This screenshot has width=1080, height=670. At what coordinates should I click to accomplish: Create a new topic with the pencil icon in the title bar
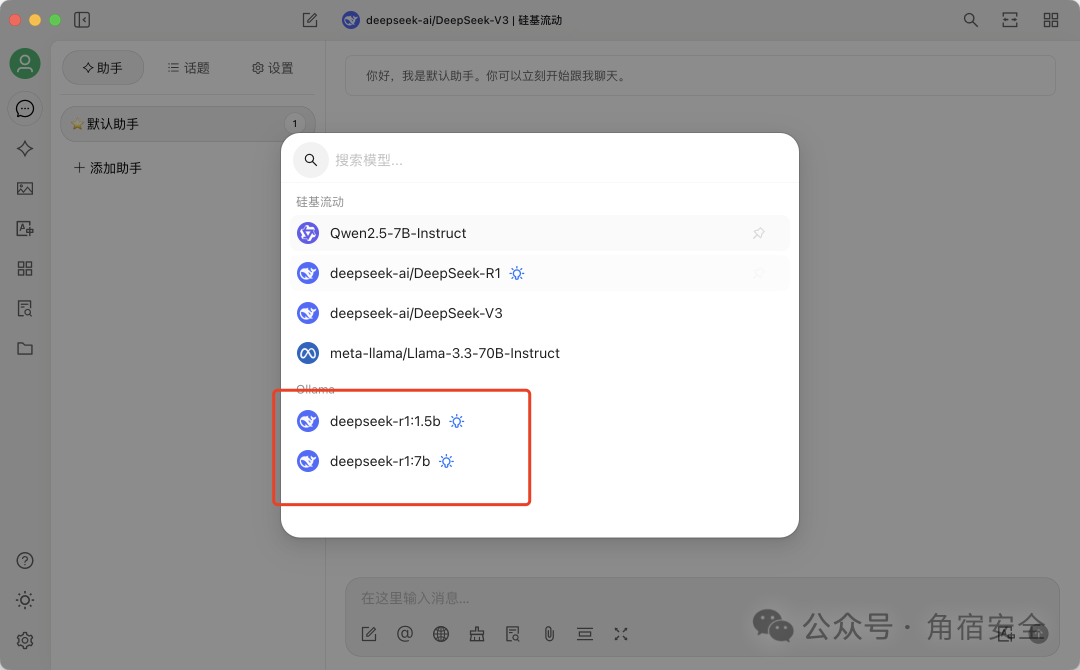[310, 20]
